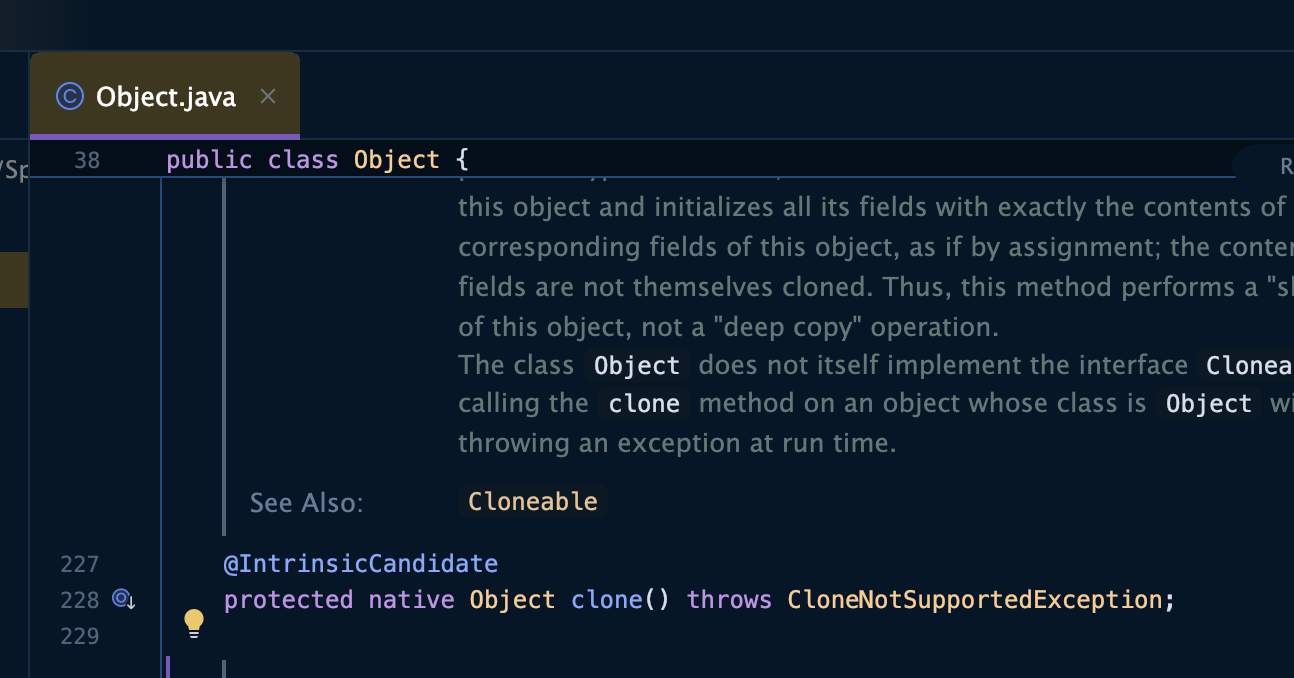1294x678 pixels.
Task: Open the Cloneable link under See Also
Action: point(533,501)
